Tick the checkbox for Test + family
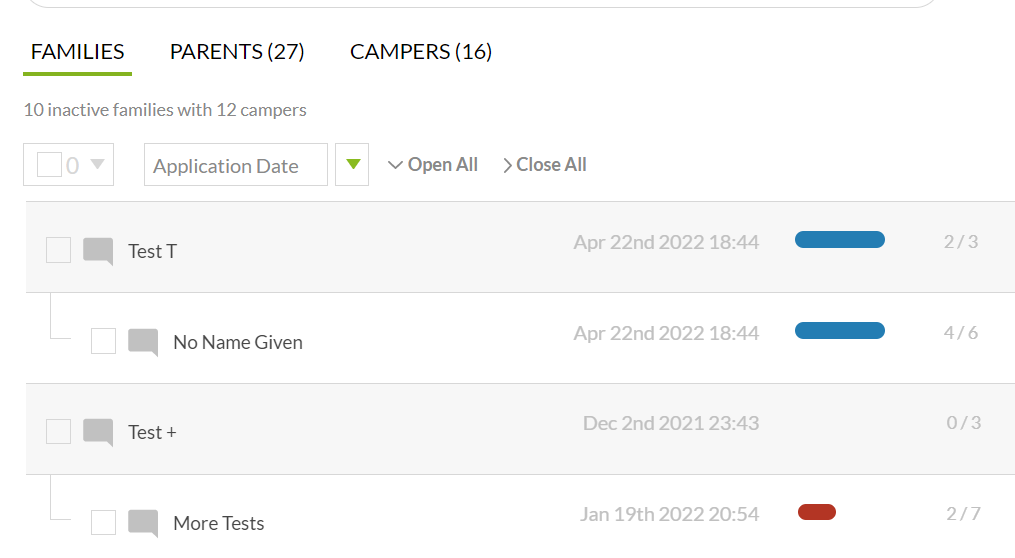 click(58, 431)
